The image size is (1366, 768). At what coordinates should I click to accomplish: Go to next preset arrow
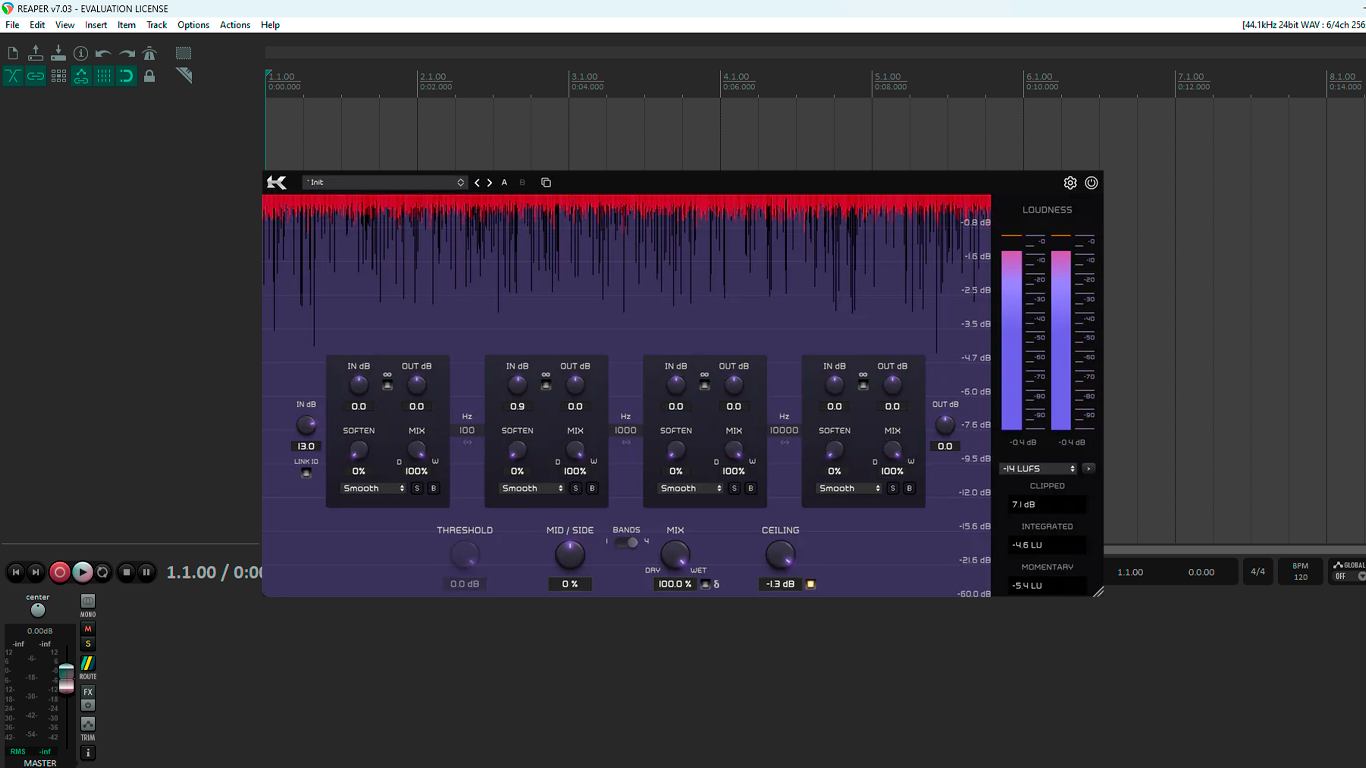[x=490, y=183]
